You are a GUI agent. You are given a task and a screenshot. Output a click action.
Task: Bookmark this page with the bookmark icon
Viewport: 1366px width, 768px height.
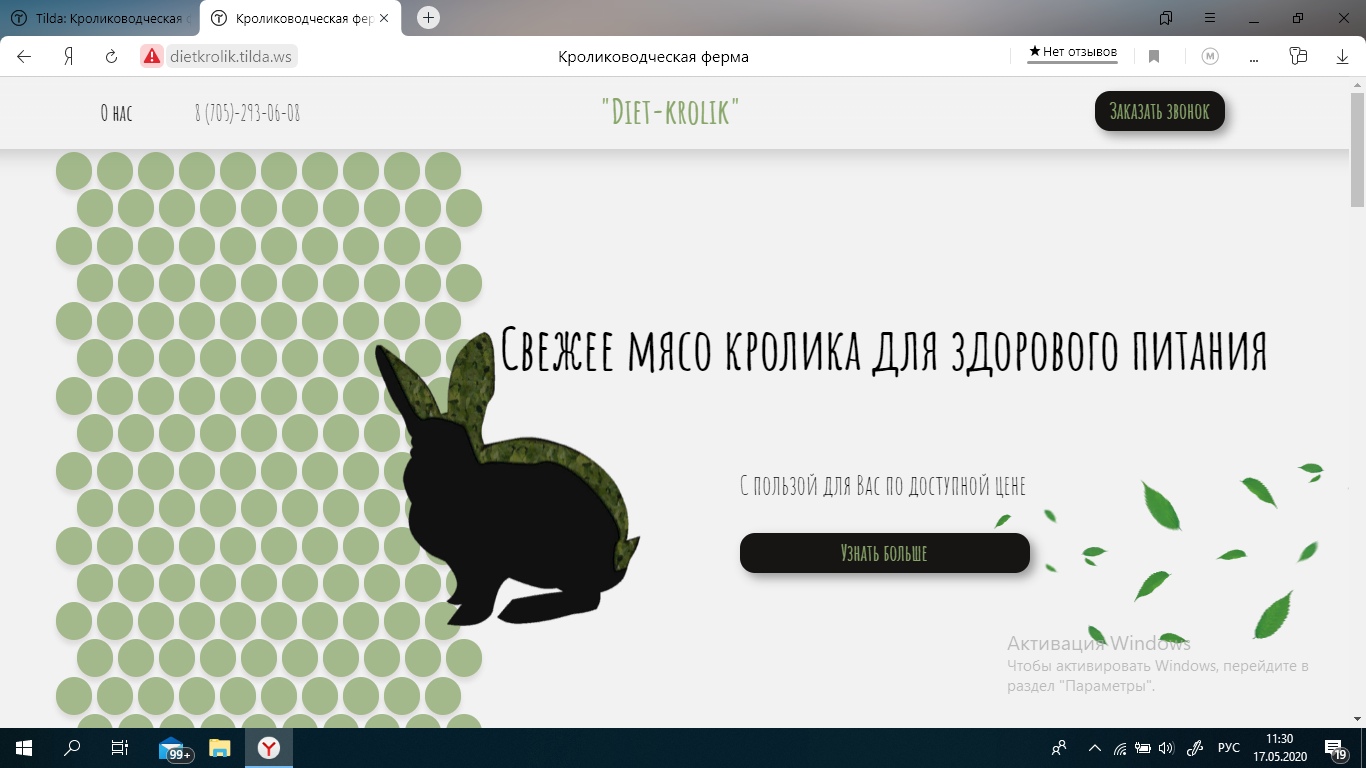1154,57
